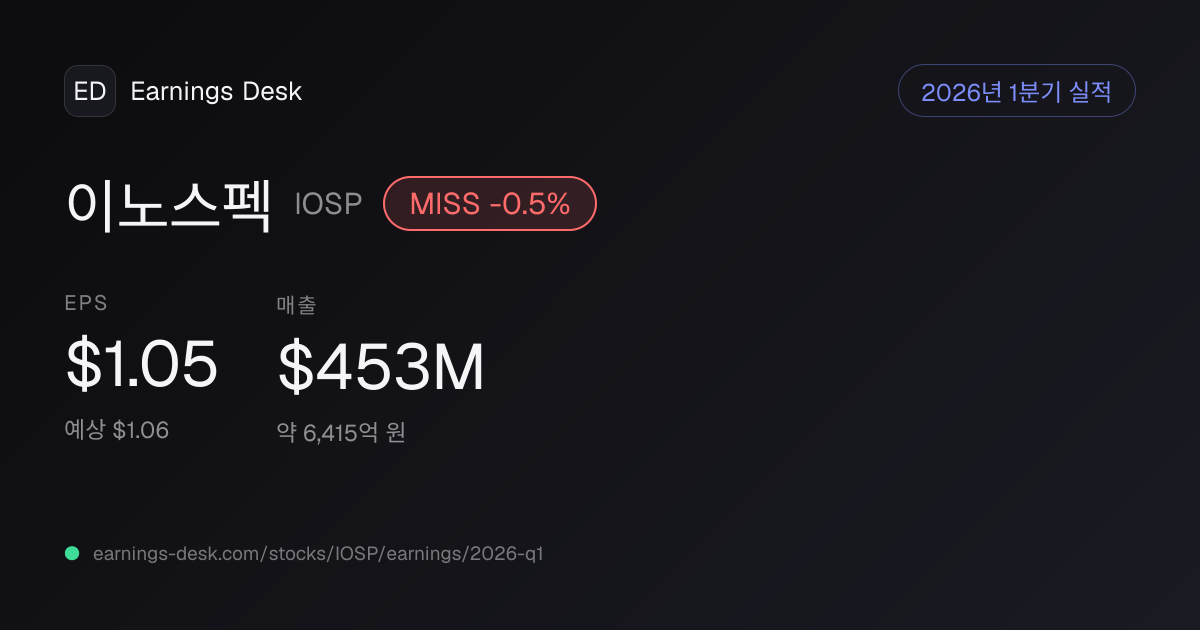1200x630 pixels.
Task: Click the green status dot
Action: point(72,553)
